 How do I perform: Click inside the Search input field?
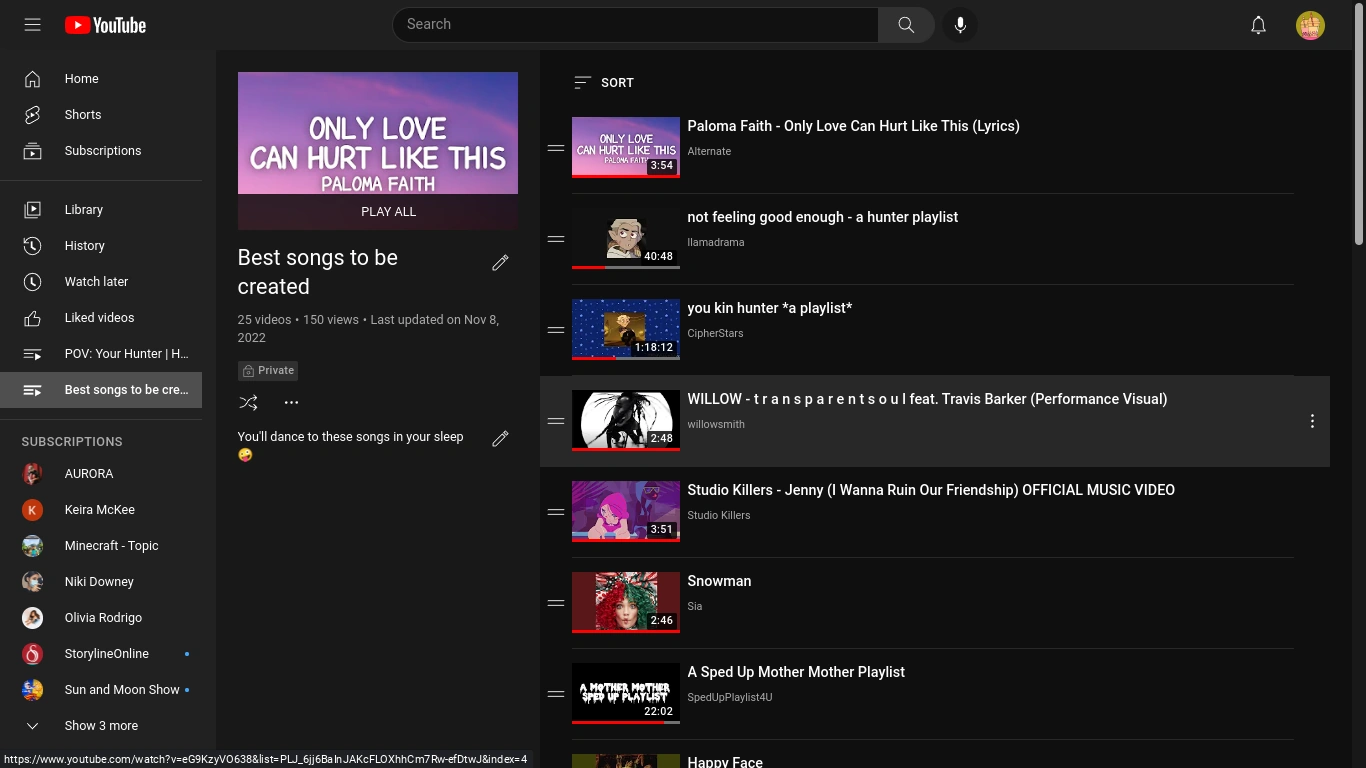tap(636, 24)
